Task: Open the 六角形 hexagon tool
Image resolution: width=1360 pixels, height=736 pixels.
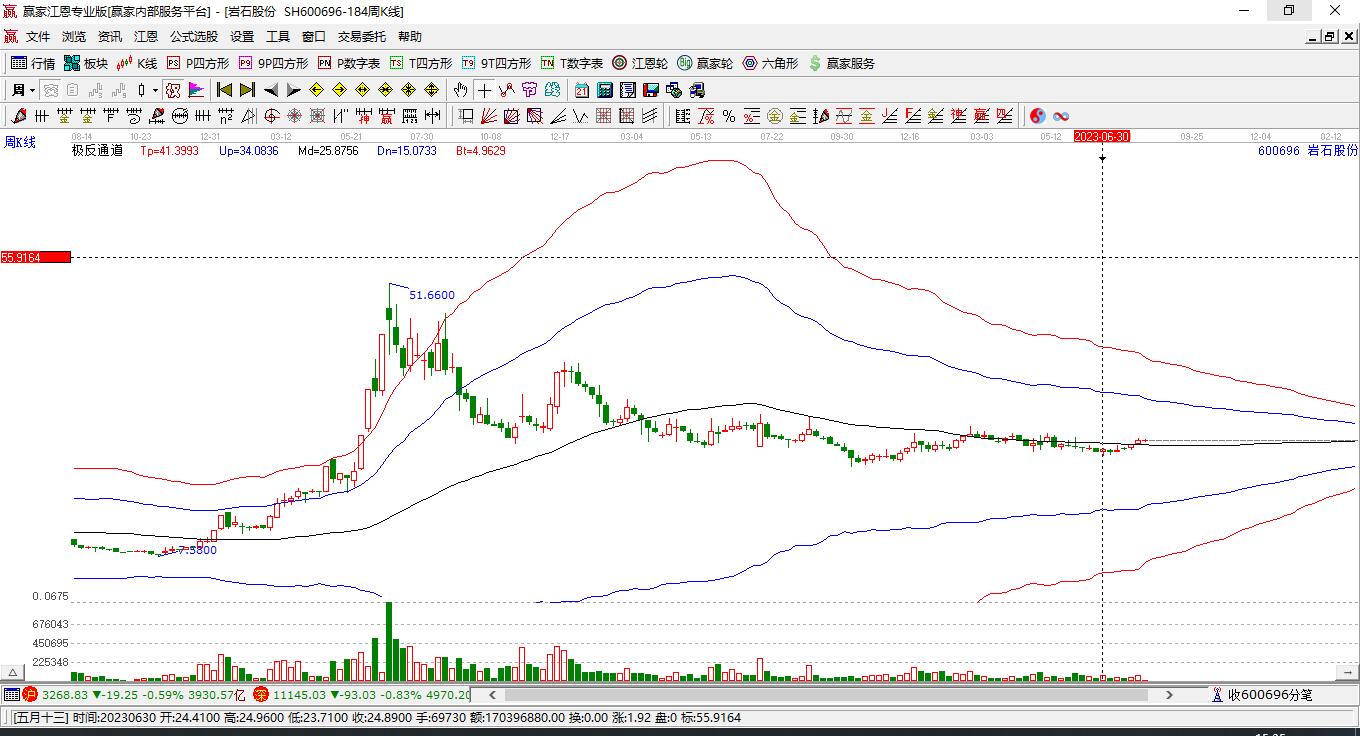Action: pyautogui.click(x=770, y=63)
